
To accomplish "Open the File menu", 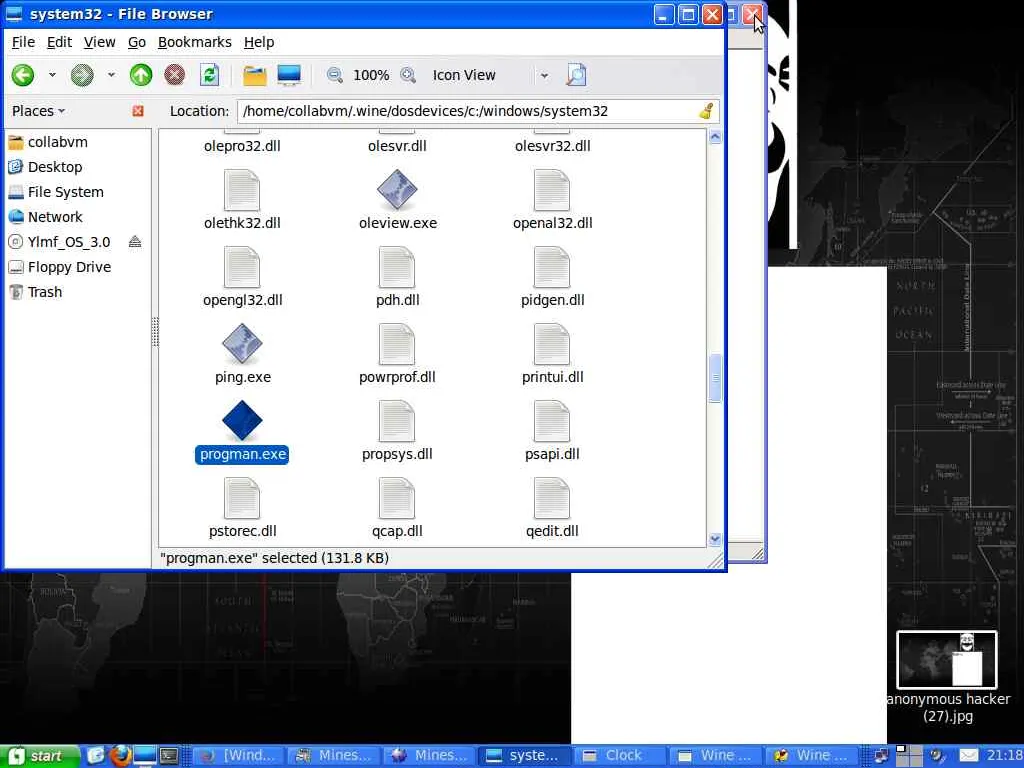I will (24, 42).
